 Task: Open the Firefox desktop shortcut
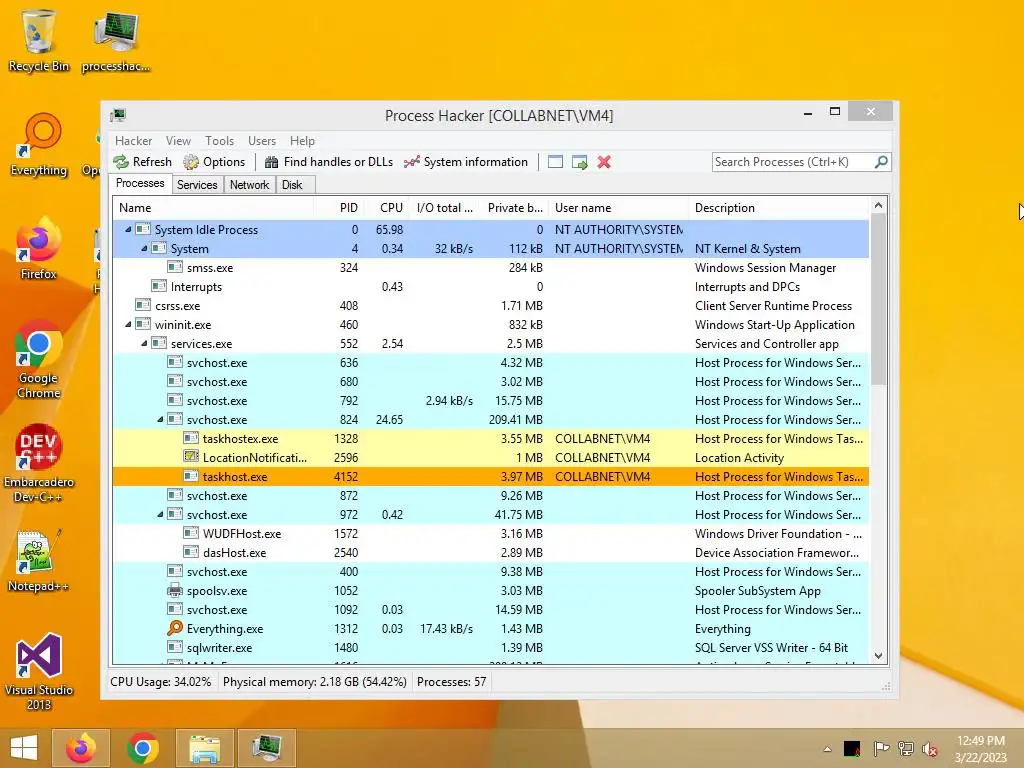pyautogui.click(x=39, y=249)
